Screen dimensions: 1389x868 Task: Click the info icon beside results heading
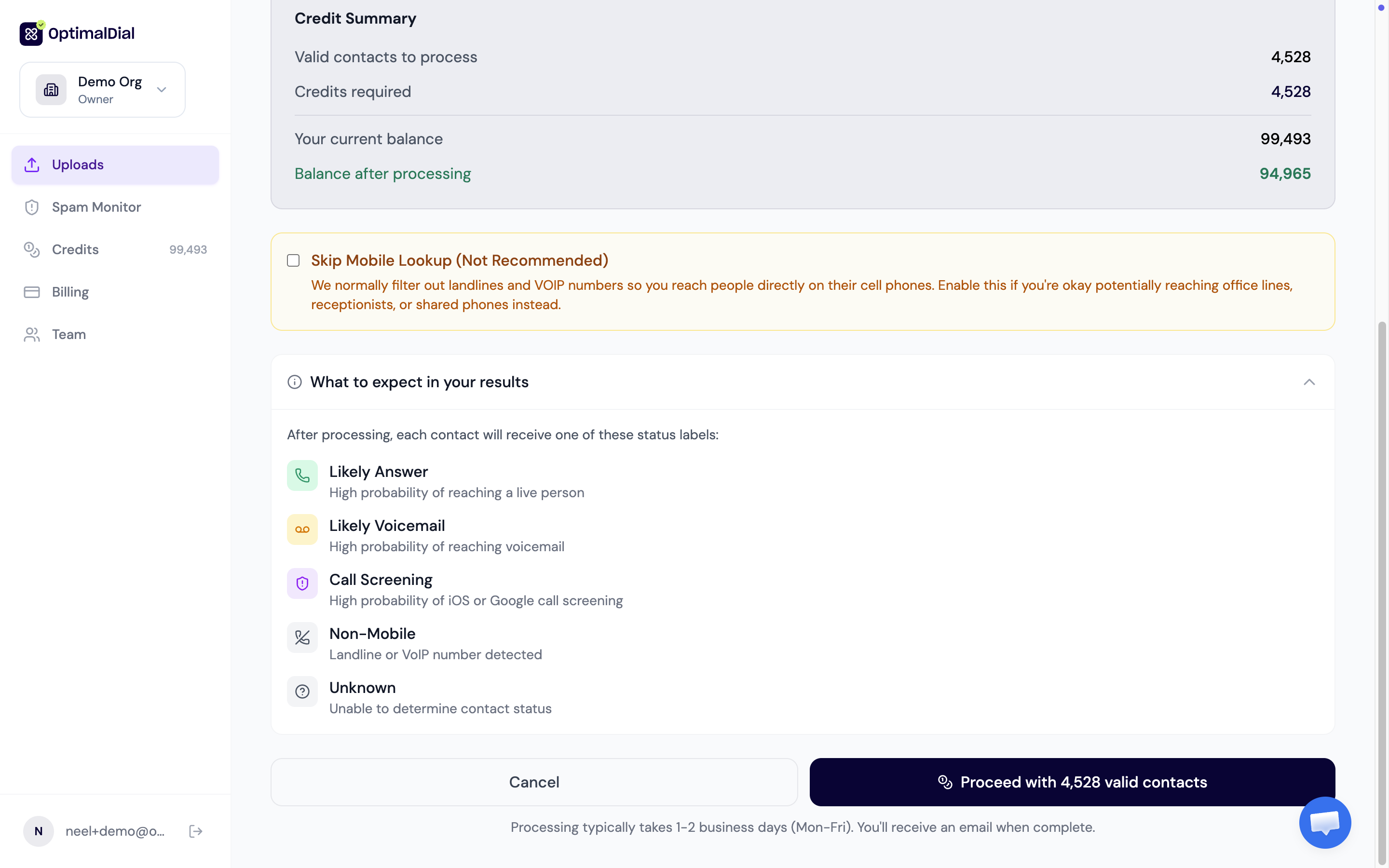[295, 382]
